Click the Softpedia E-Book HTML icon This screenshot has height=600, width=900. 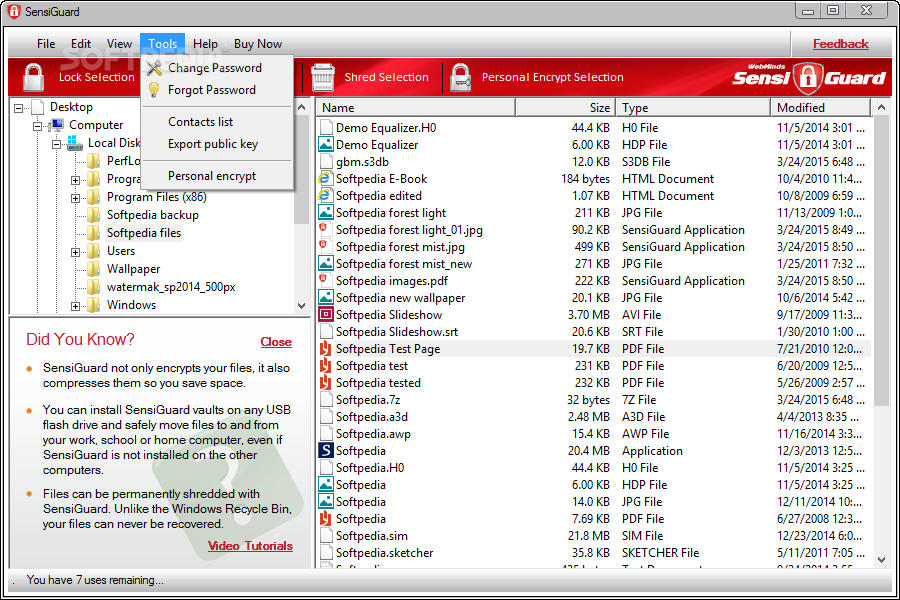click(x=325, y=179)
